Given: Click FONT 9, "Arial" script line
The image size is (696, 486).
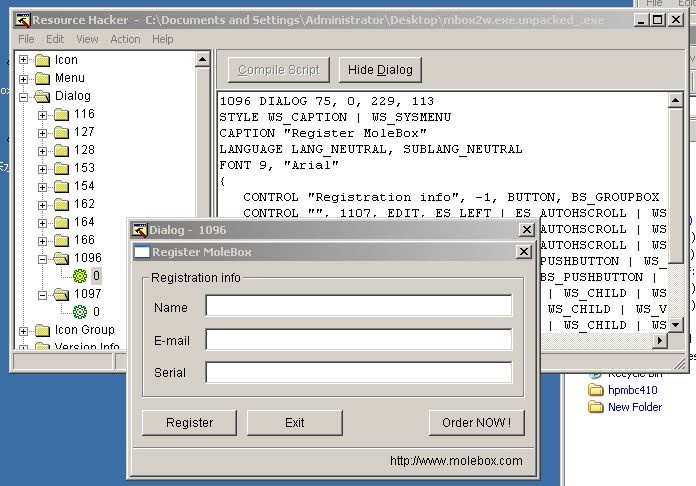Looking at the screenshot, I should 279,165.
